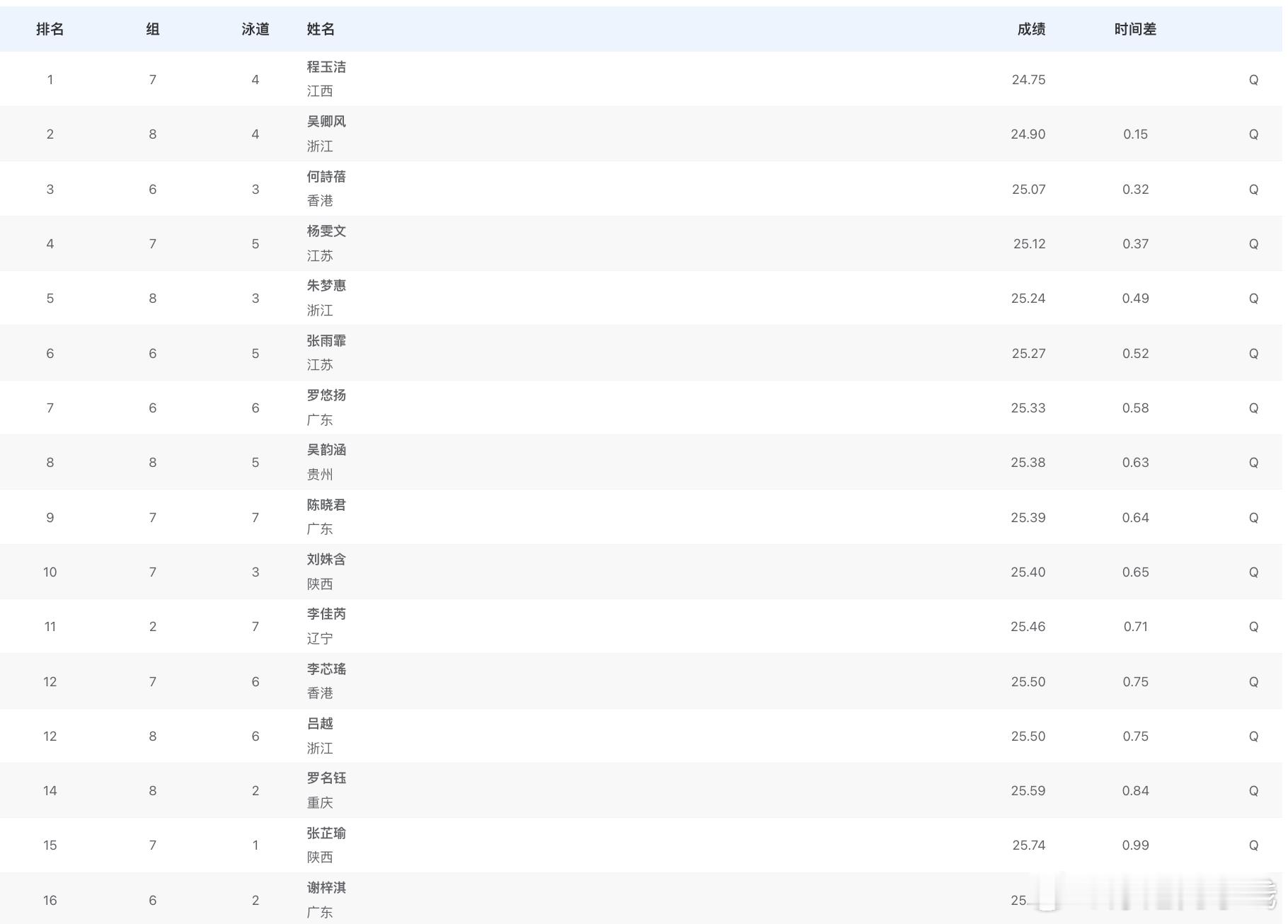The image size is (1288, 924).
Task: Select swimmer 程玉洁 from 江西
Action: coord(326,67)
